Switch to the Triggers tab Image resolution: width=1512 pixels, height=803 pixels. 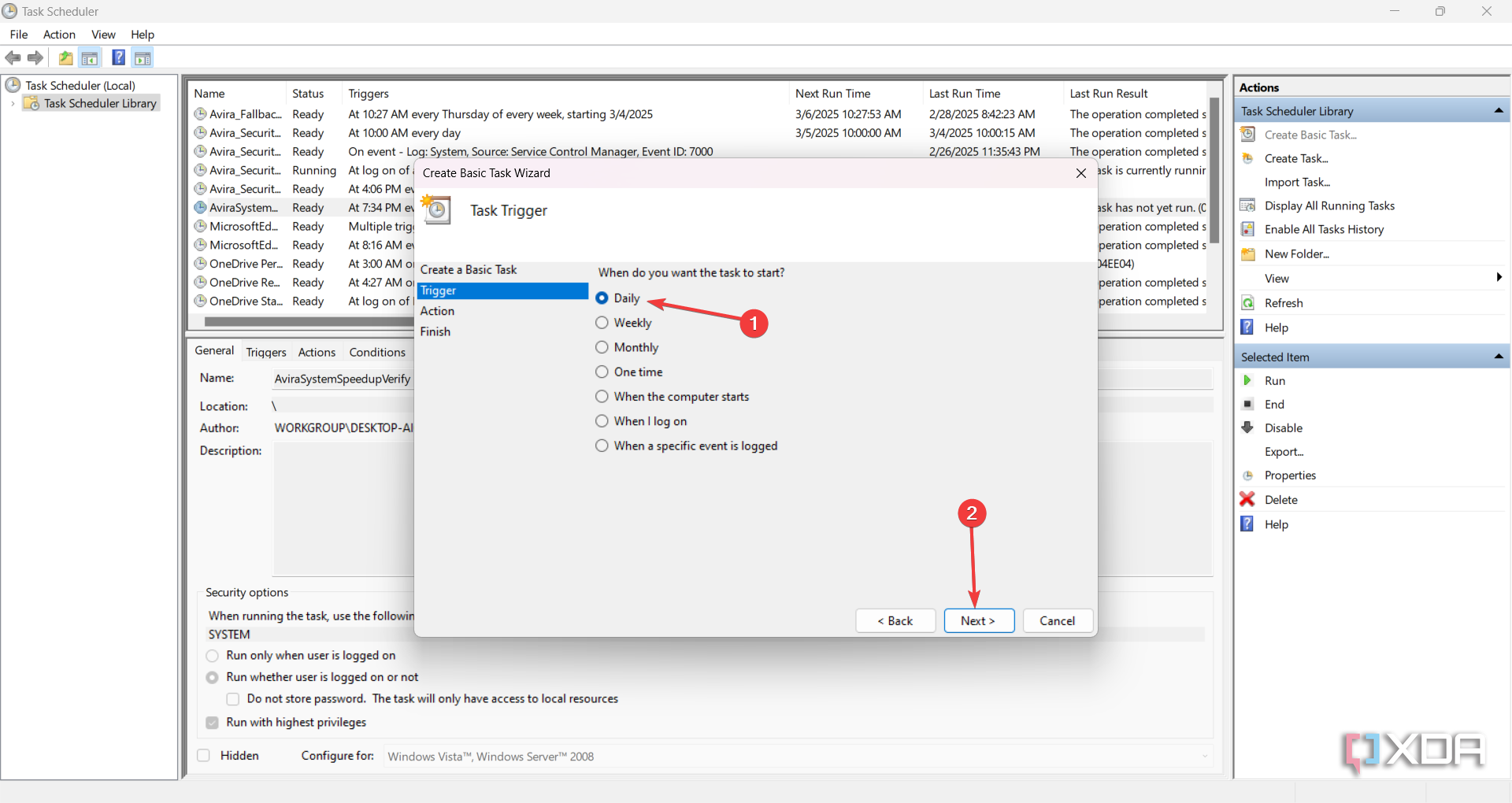point(266,352)
